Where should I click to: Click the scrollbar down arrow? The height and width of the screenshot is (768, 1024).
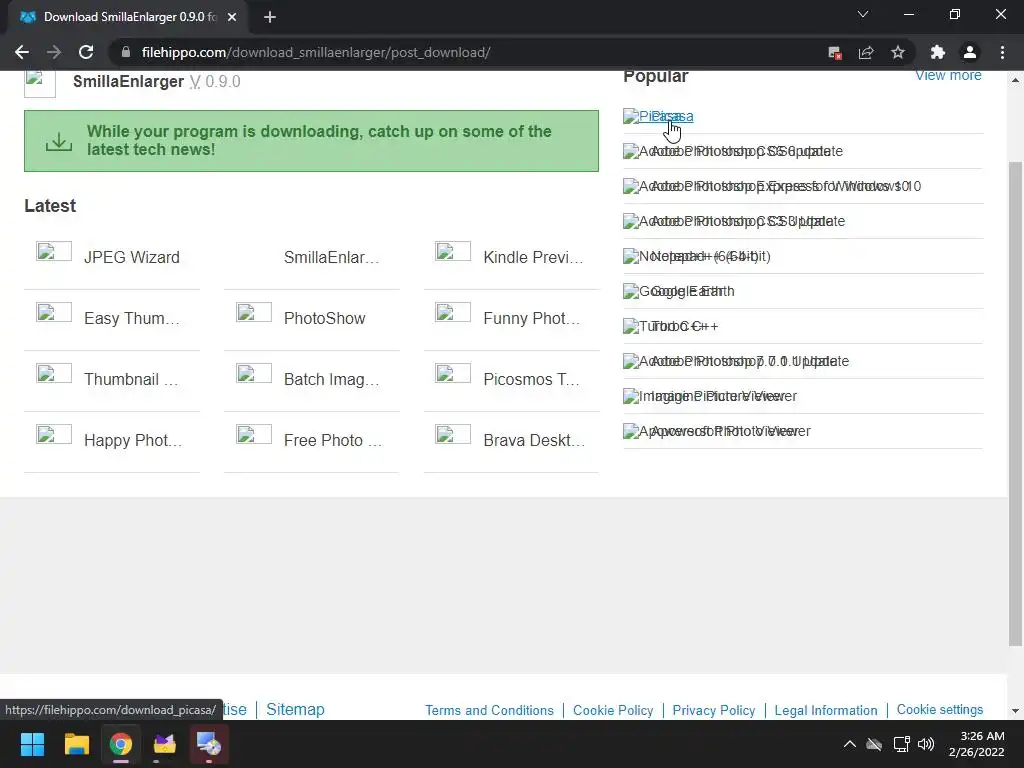(x=1016, y=711)
